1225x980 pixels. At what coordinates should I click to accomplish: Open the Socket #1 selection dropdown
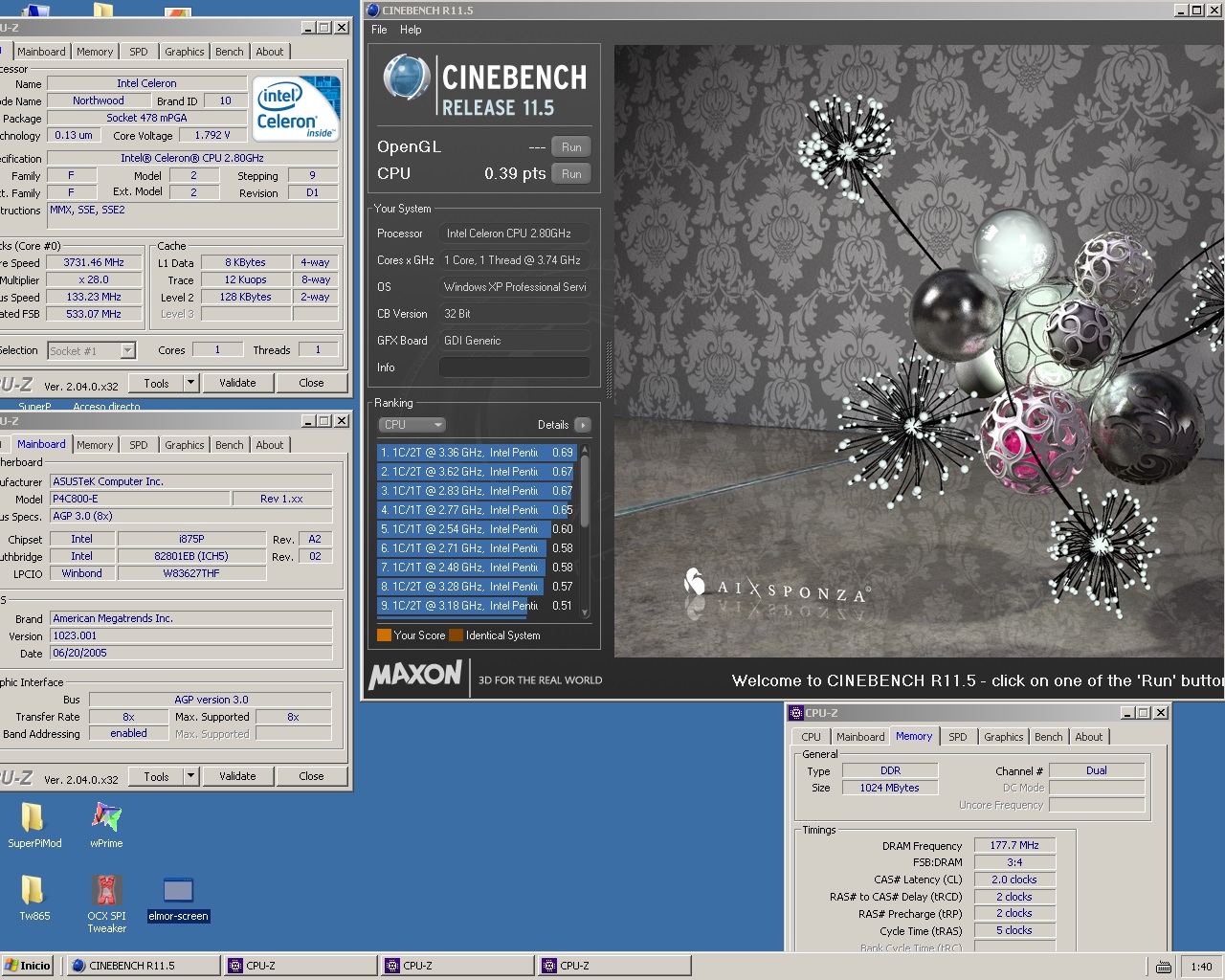click(x=92, y=351)
